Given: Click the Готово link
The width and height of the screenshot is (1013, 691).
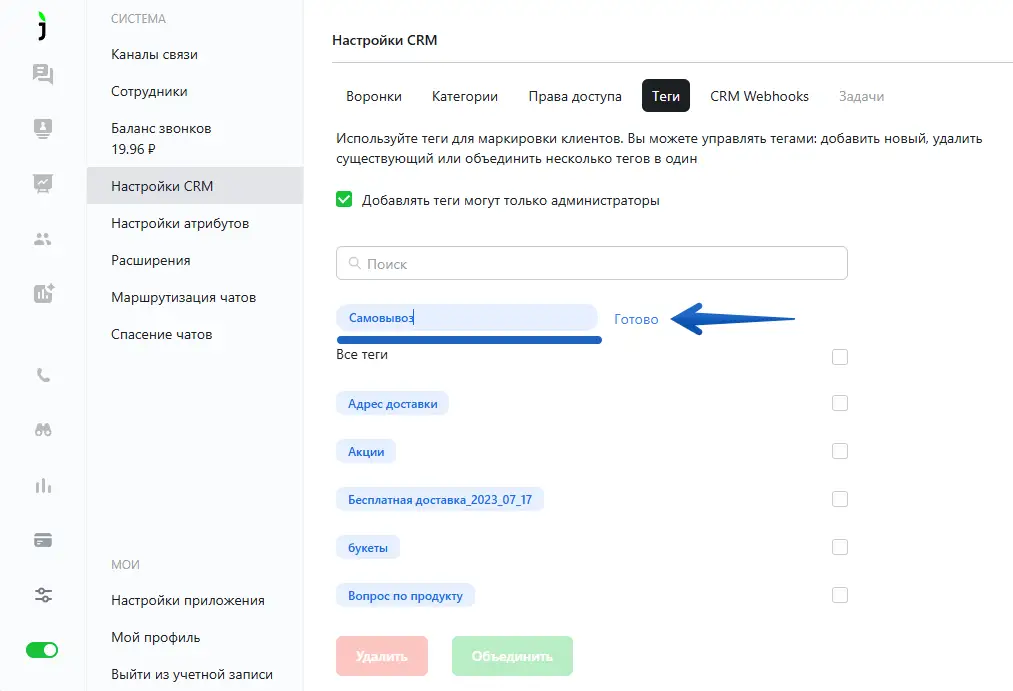Looking at the screenshot, I should pyautogui.click(x=636, y=320).
